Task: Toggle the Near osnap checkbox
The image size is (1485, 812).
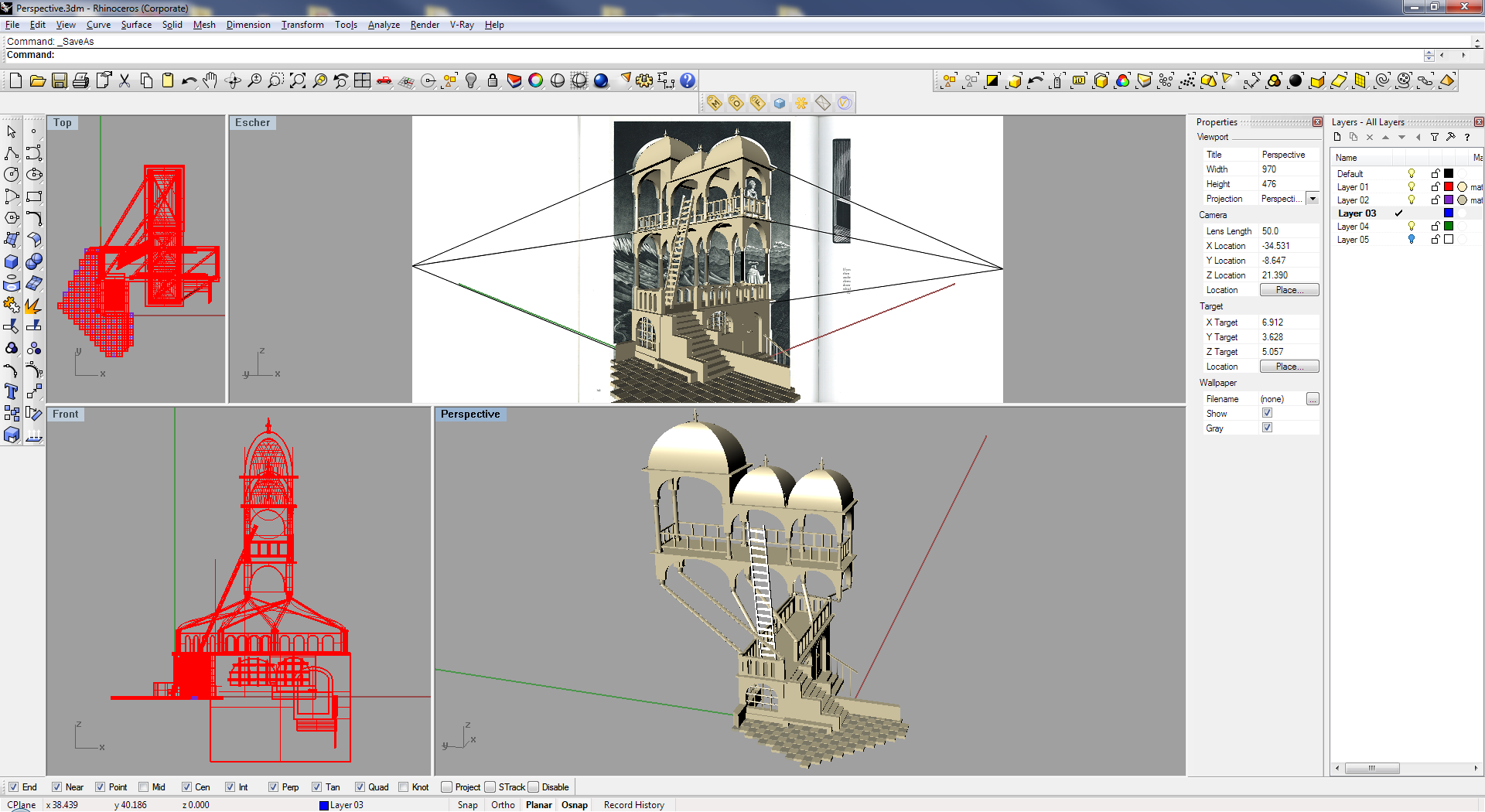Action: 57,787
